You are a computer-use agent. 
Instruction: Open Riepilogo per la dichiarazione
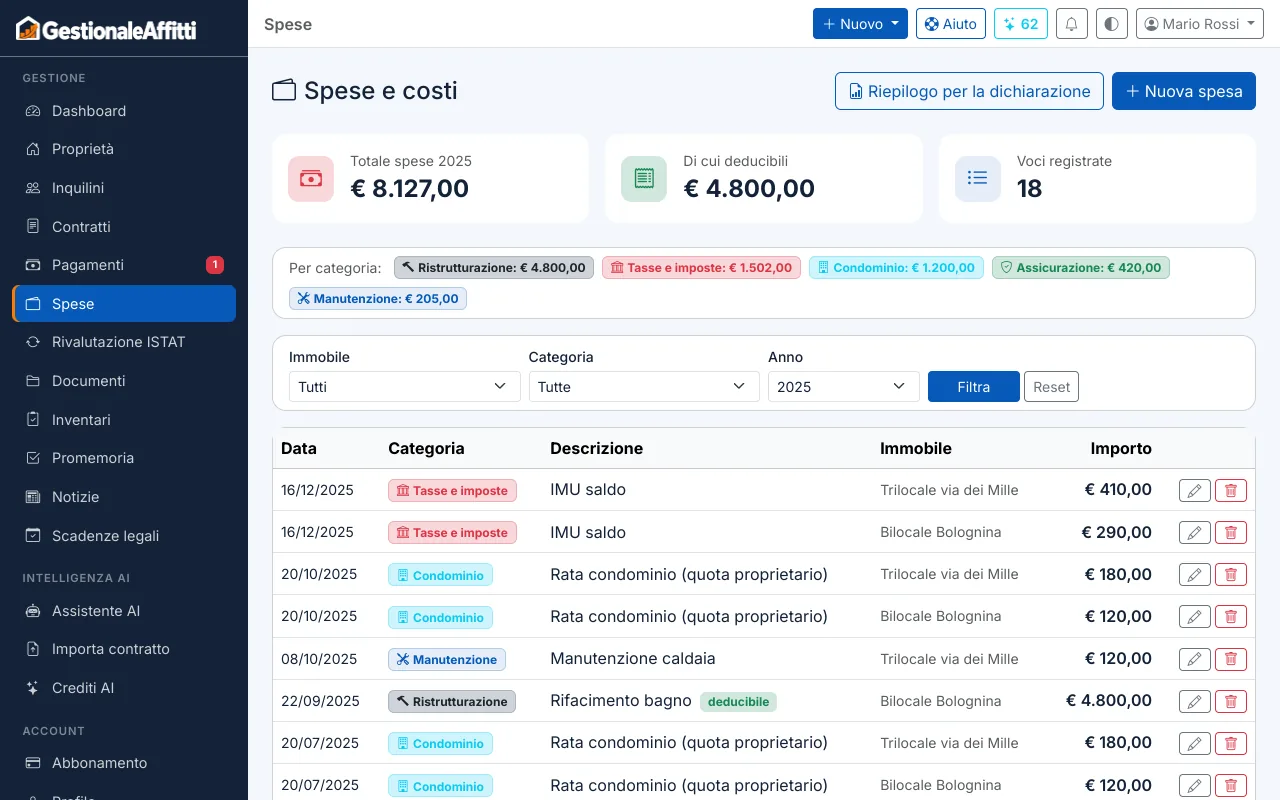point(969,91)
